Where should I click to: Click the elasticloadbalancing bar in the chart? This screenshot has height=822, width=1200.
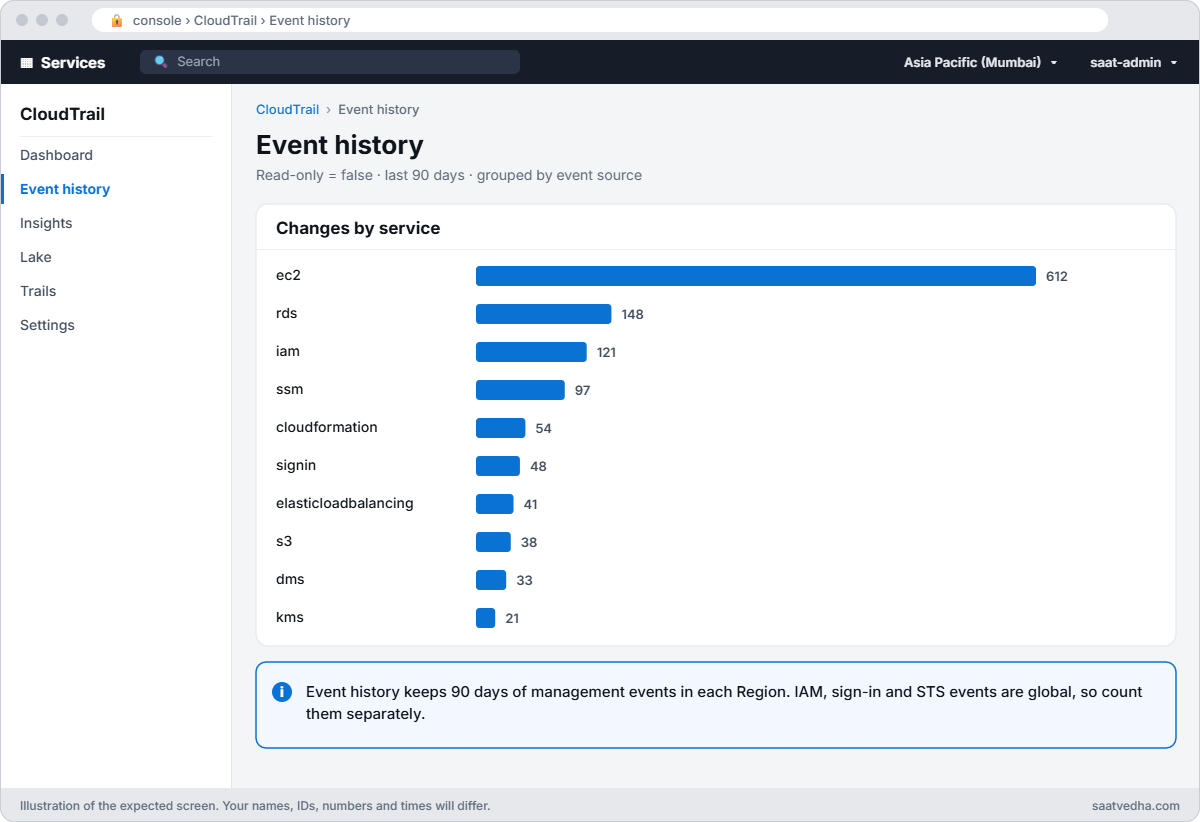[x=495, y=504]
